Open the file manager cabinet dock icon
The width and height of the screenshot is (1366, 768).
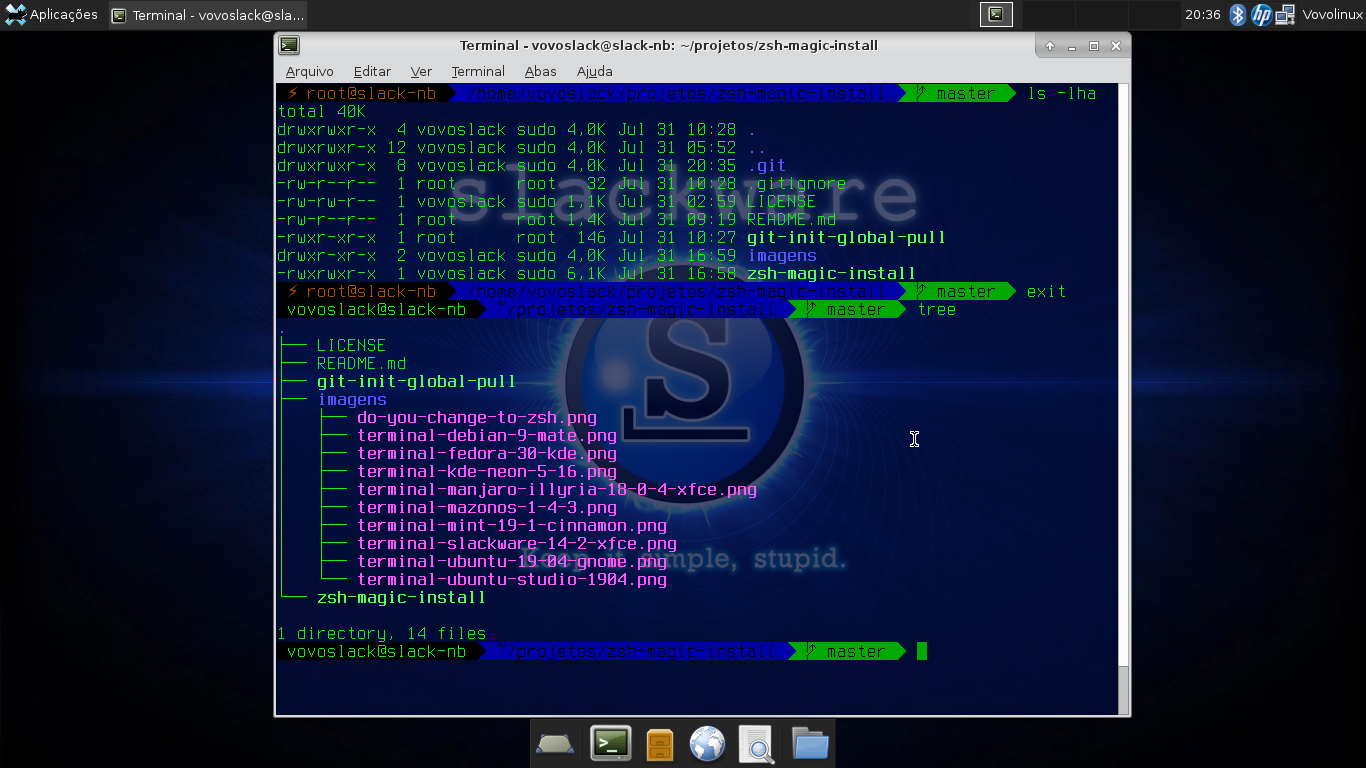[x=660, y=744]
